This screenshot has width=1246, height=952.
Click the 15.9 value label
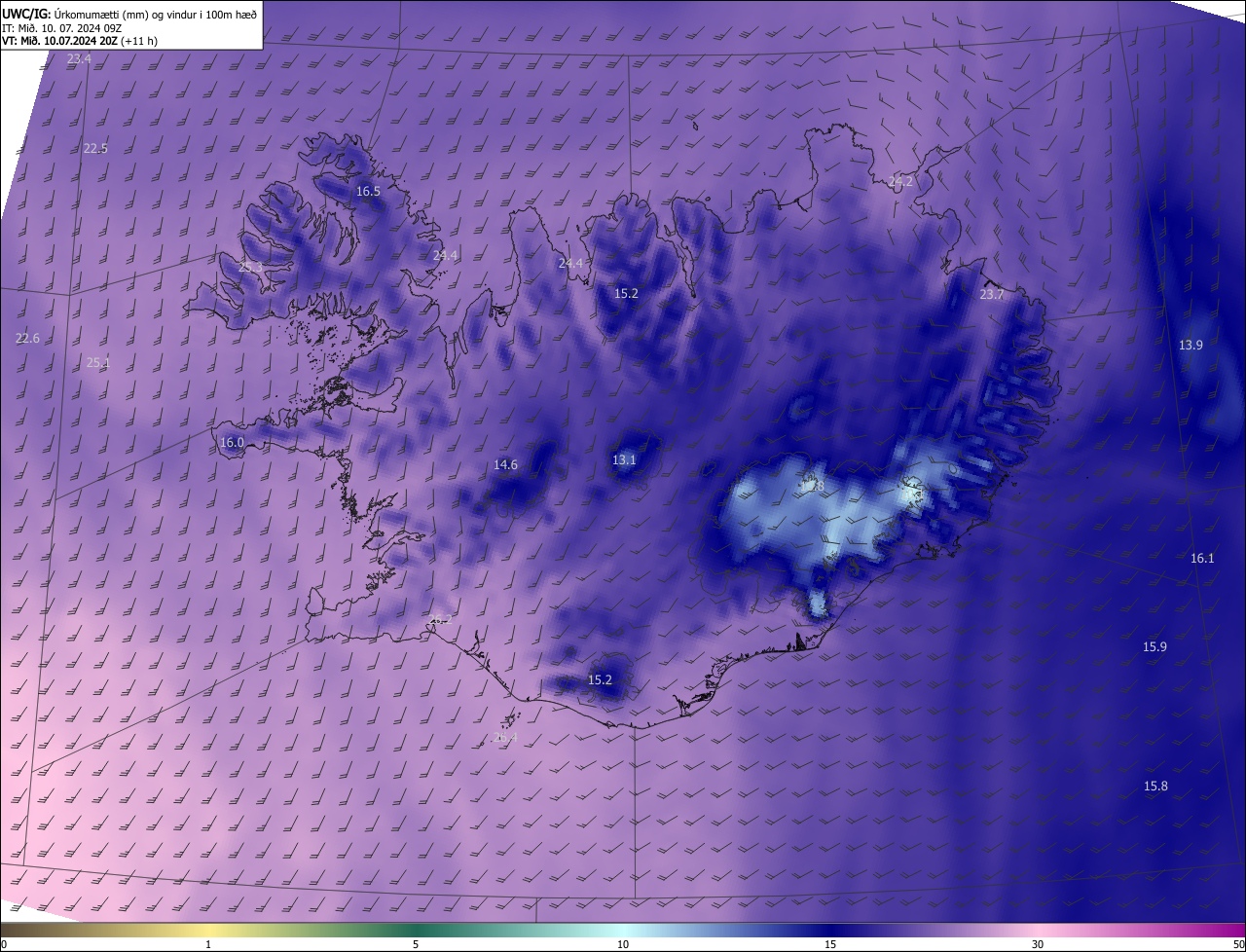pos(1154,647)
